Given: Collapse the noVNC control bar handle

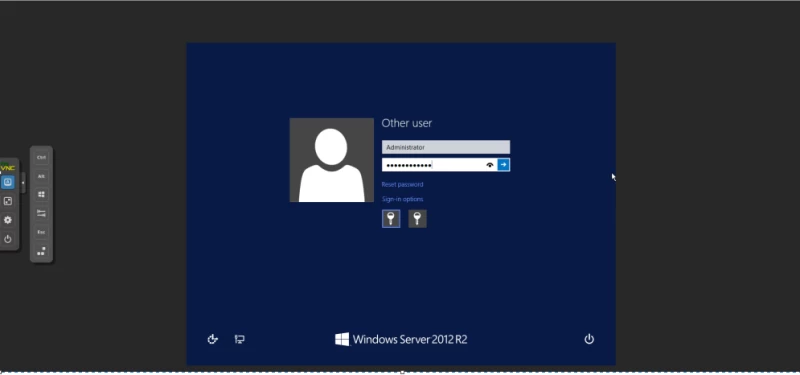Looking at the screenshot, I should pyautogui.click(x=23, y=182).
